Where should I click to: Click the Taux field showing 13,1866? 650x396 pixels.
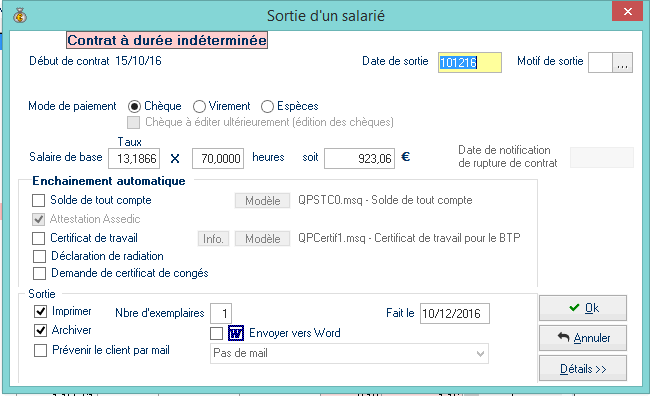pyautogui.click(x=134, y=158)
